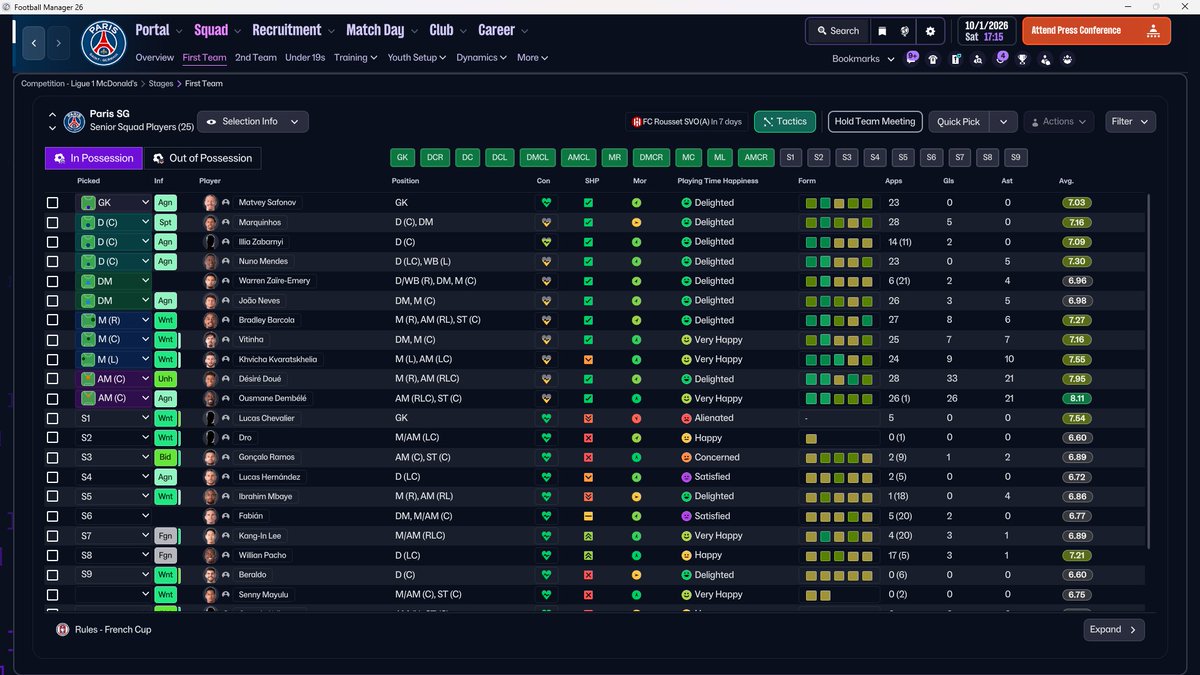Image resolution: width=1200 pixels, height=675 pixels.
Task: Select the DMCL position pill
Action: (x=538, y=157)
